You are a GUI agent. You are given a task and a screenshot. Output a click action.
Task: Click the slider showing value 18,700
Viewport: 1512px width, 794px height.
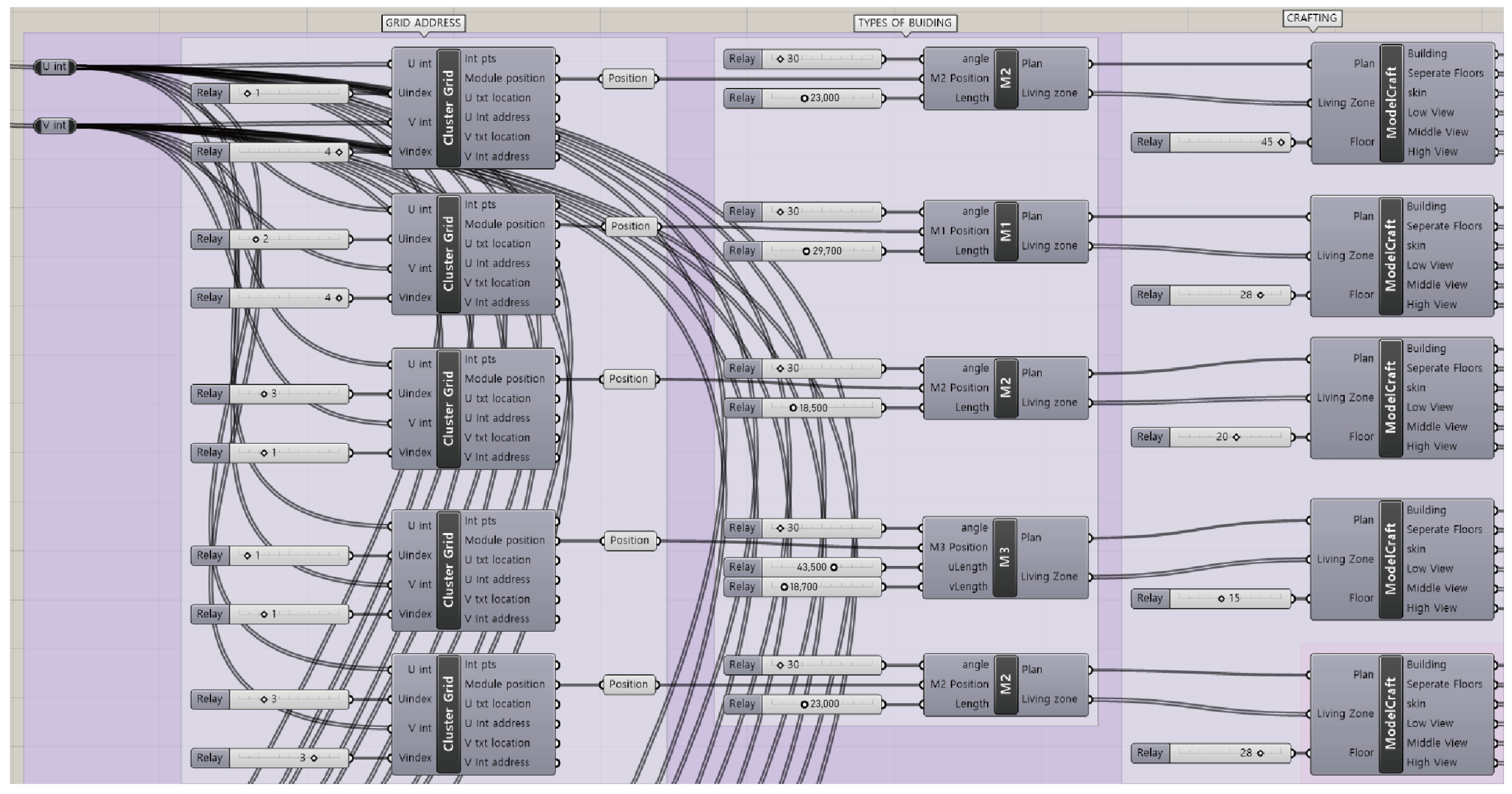821,587
